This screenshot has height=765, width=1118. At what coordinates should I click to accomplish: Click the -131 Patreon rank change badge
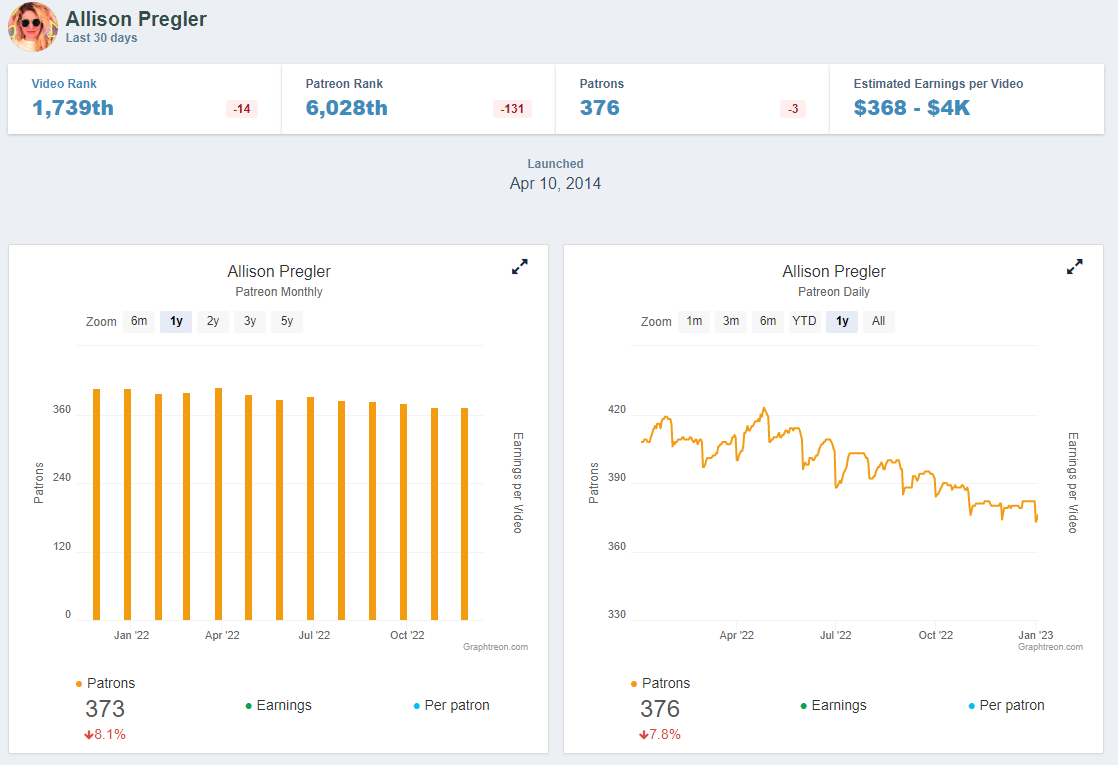[512, 109]
